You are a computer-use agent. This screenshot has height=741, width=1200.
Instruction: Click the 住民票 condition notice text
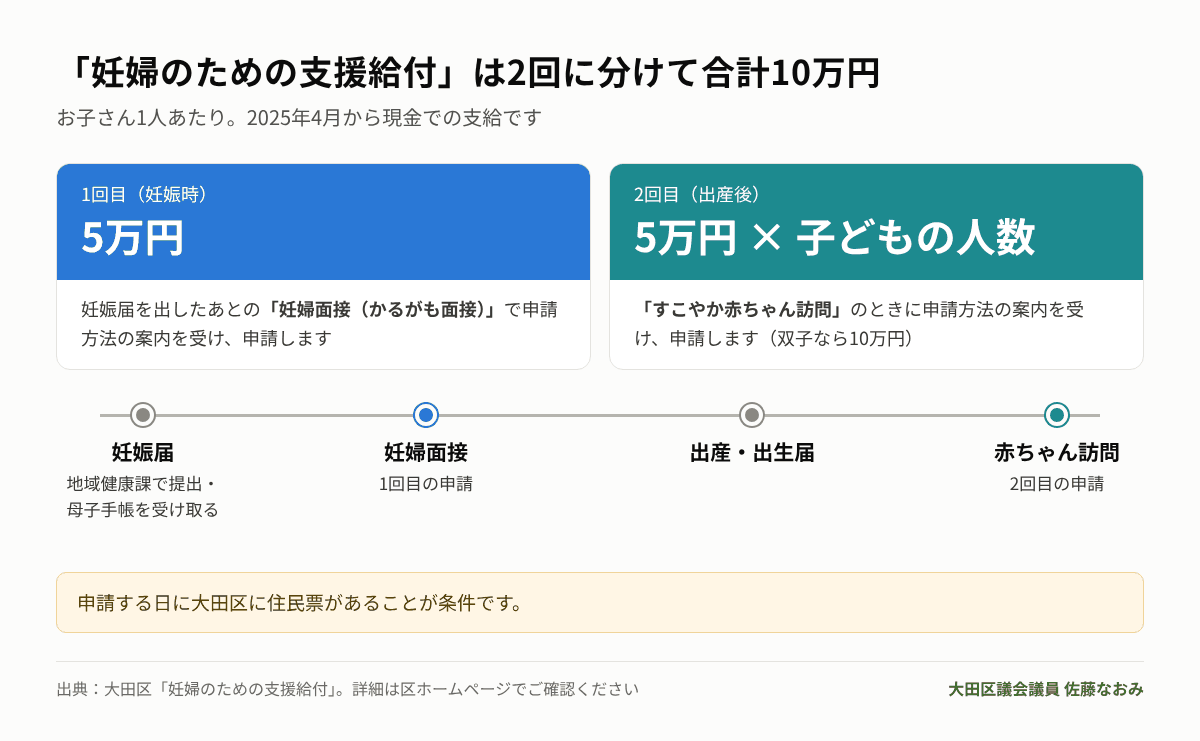tap(301, 603)
